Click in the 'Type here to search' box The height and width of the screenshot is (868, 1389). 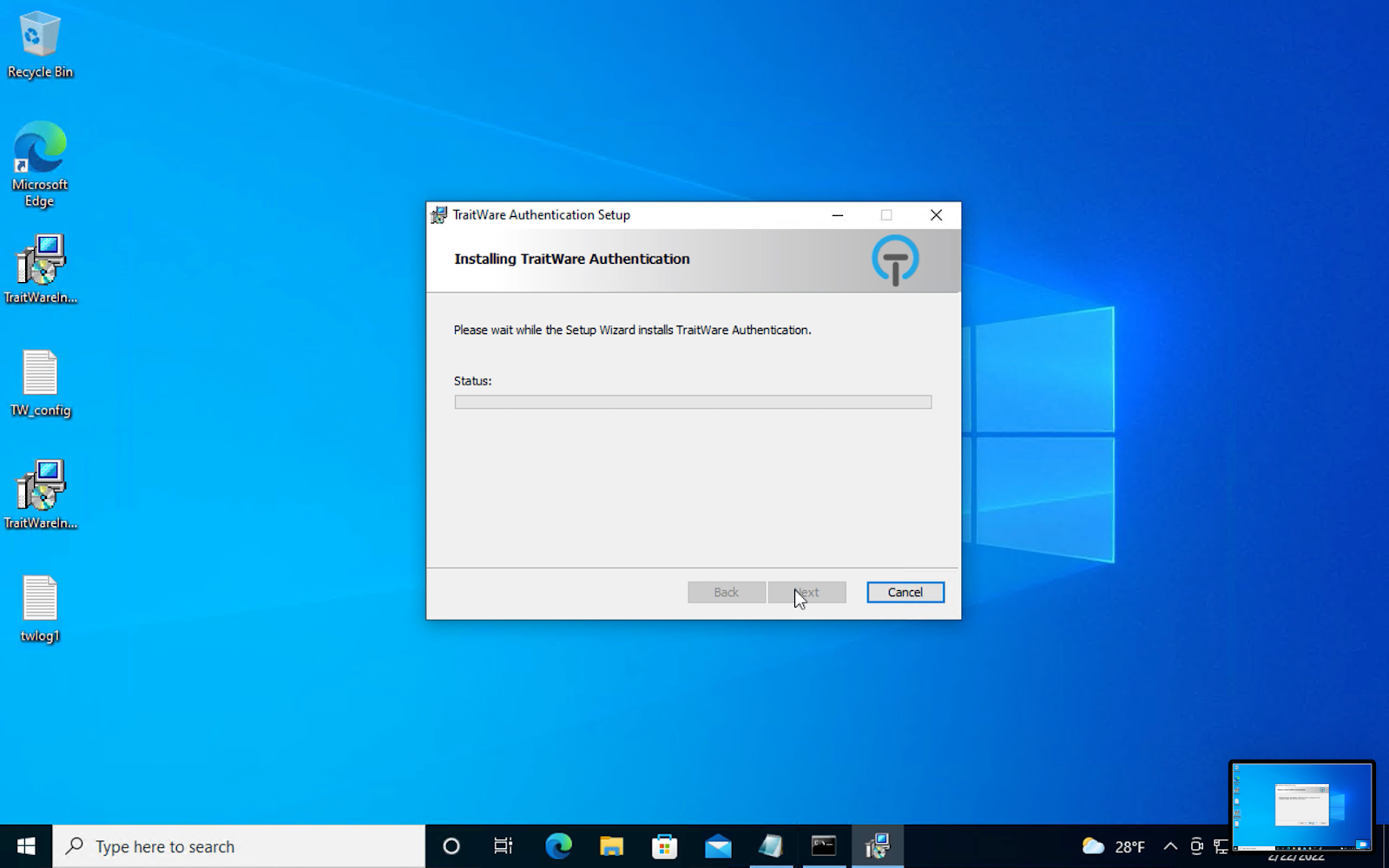[239, 846]
